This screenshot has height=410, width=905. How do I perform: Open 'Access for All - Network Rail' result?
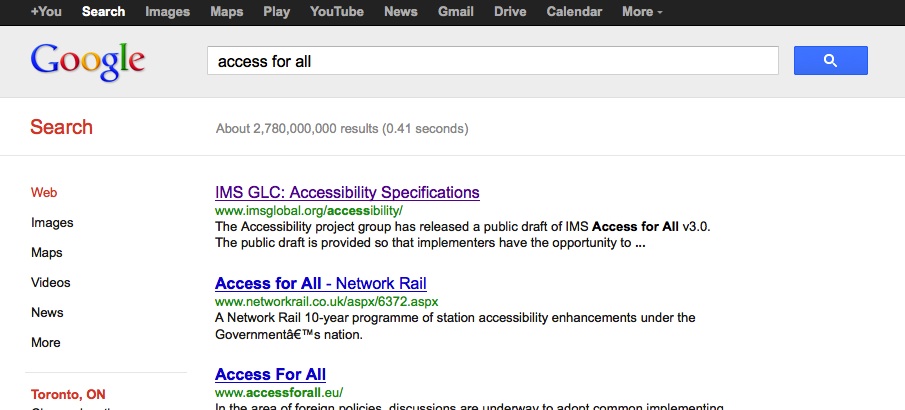321,284
